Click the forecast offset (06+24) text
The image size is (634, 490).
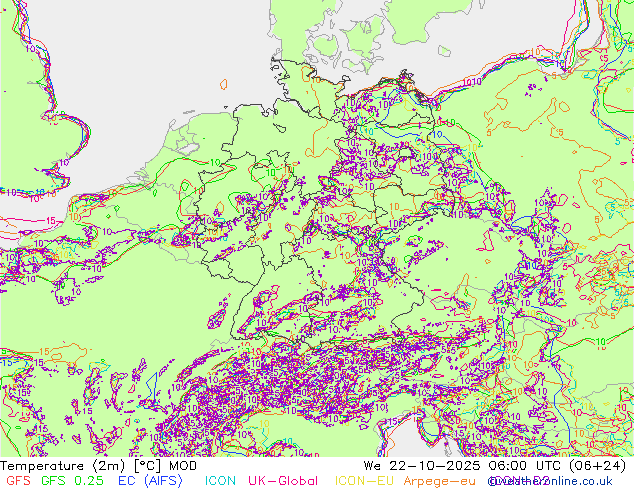[x=598, y=466]
